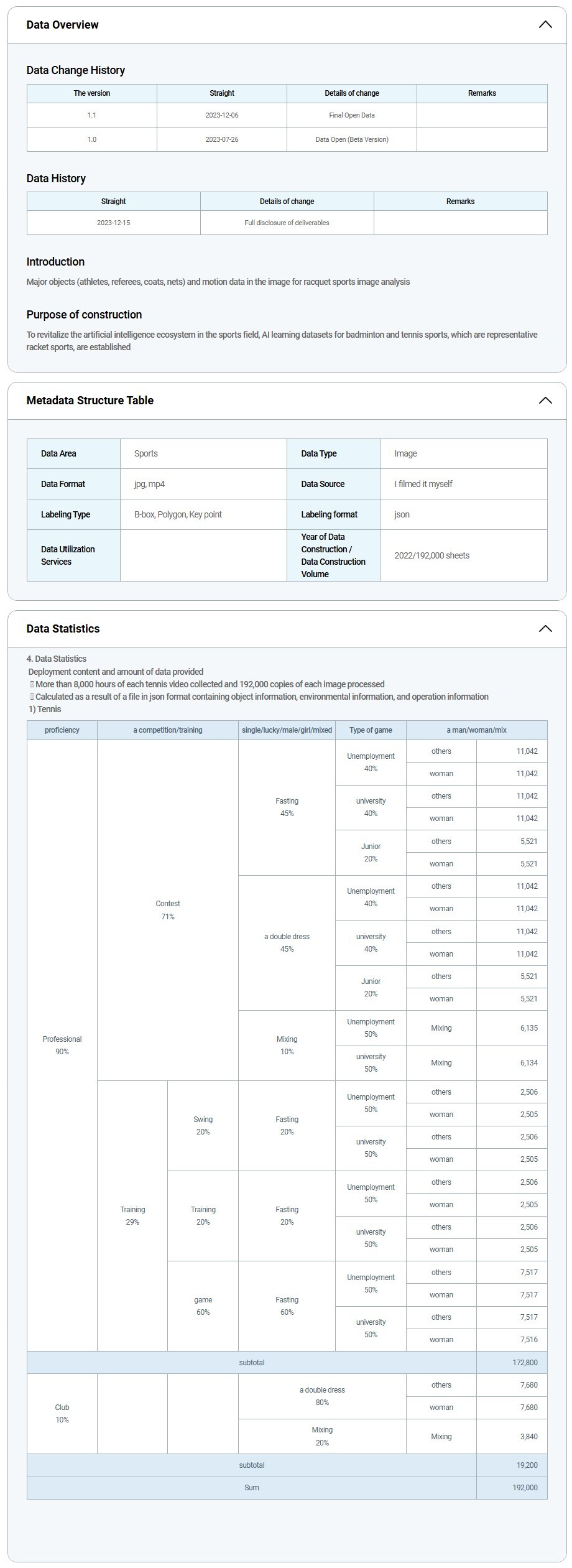Click the Data Overview section title

(62, 25)
